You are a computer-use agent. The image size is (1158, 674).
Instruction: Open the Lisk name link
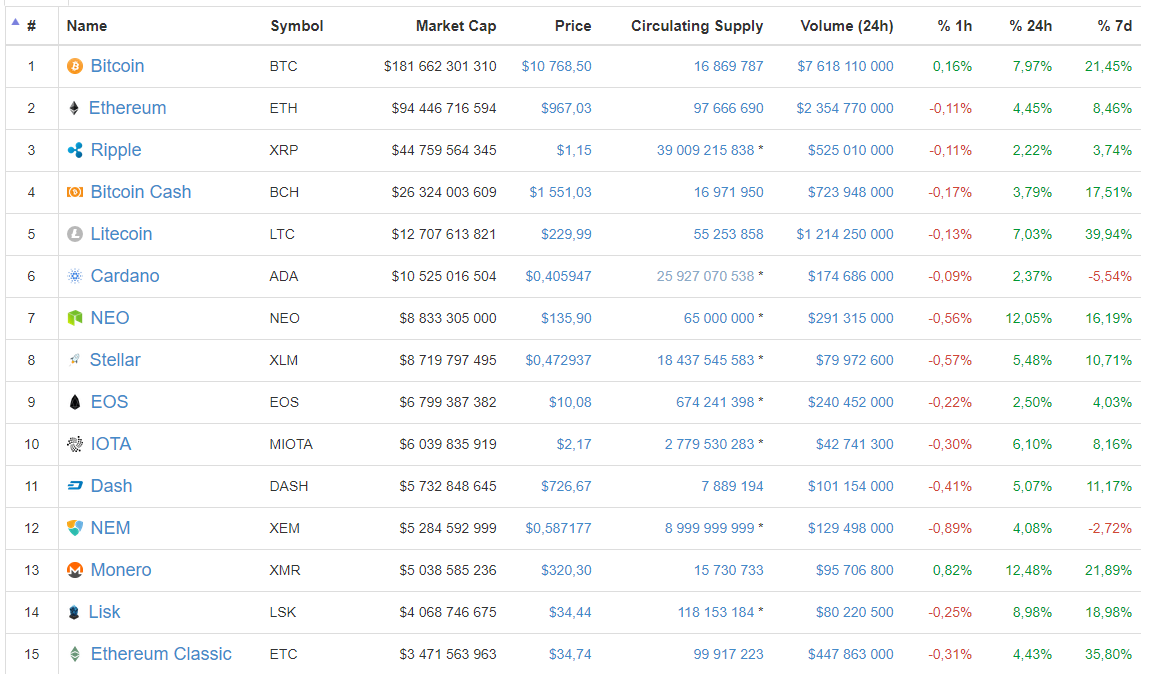click(x=104, y=612)
